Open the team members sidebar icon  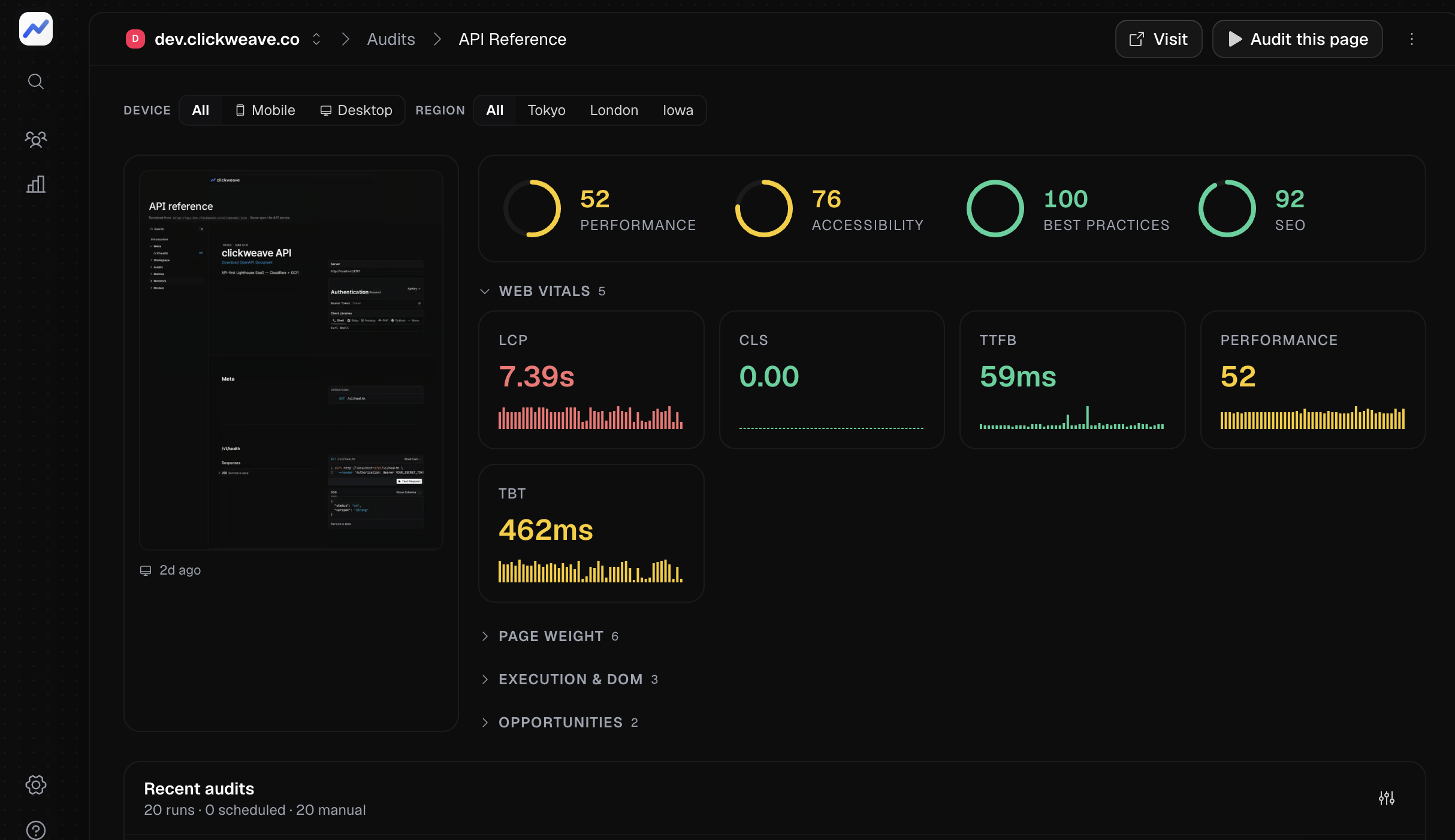pyautogui.click(x=36, y=140)
